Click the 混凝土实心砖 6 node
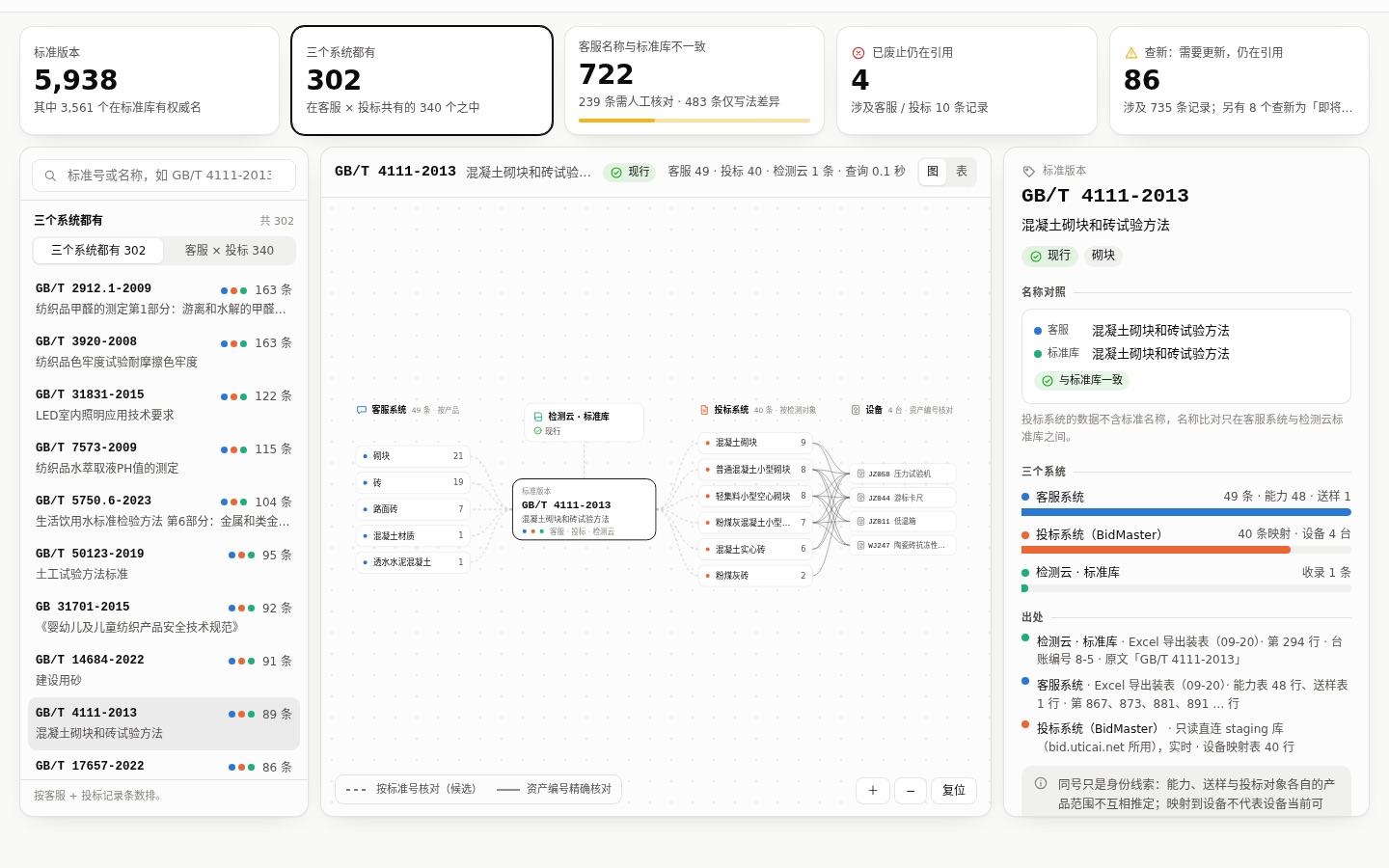 755,549
